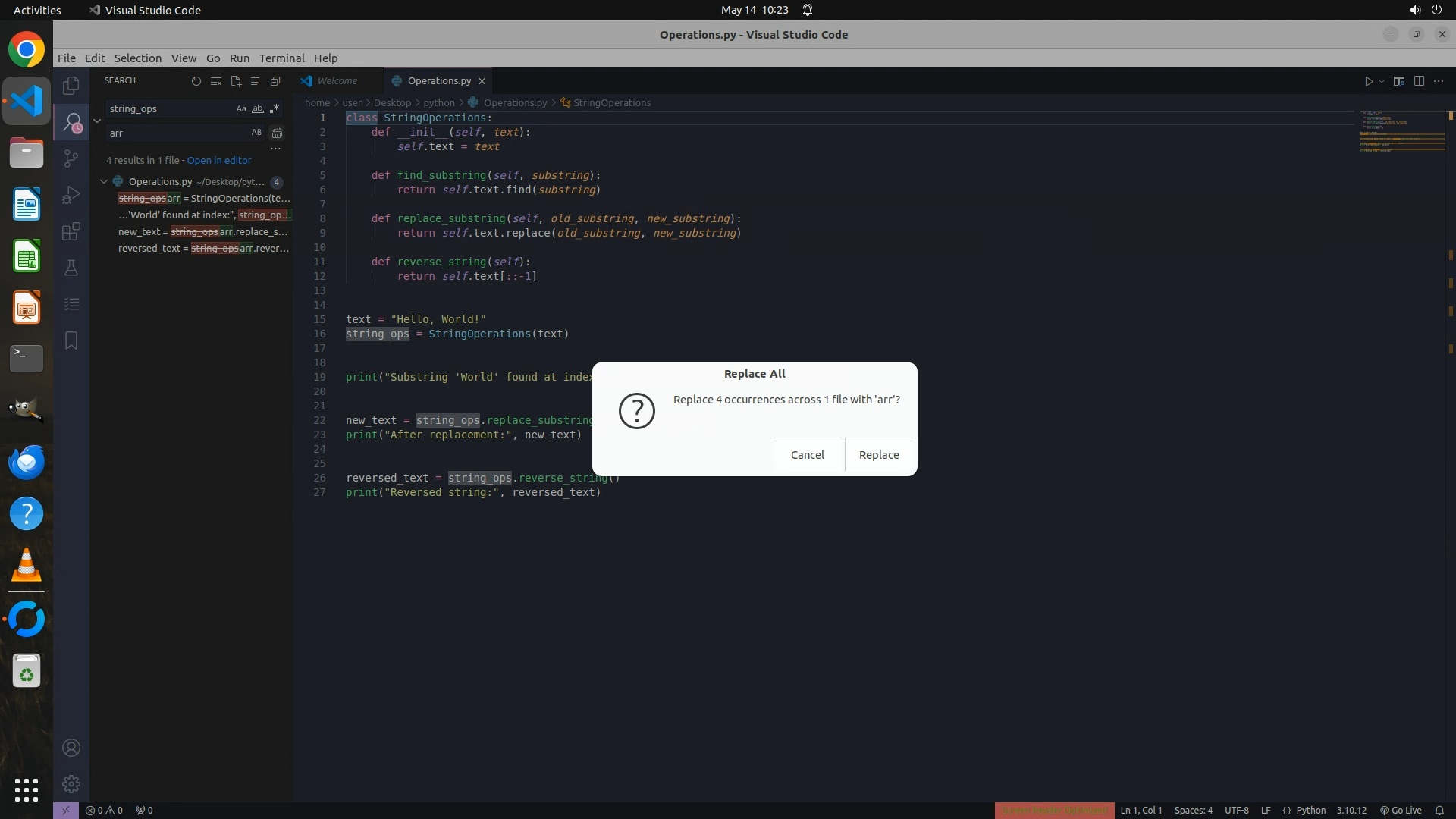Confirm with the Replace button in dialog
The width and height of the screenshot is (1456, 819).
[x=879, y=455]
